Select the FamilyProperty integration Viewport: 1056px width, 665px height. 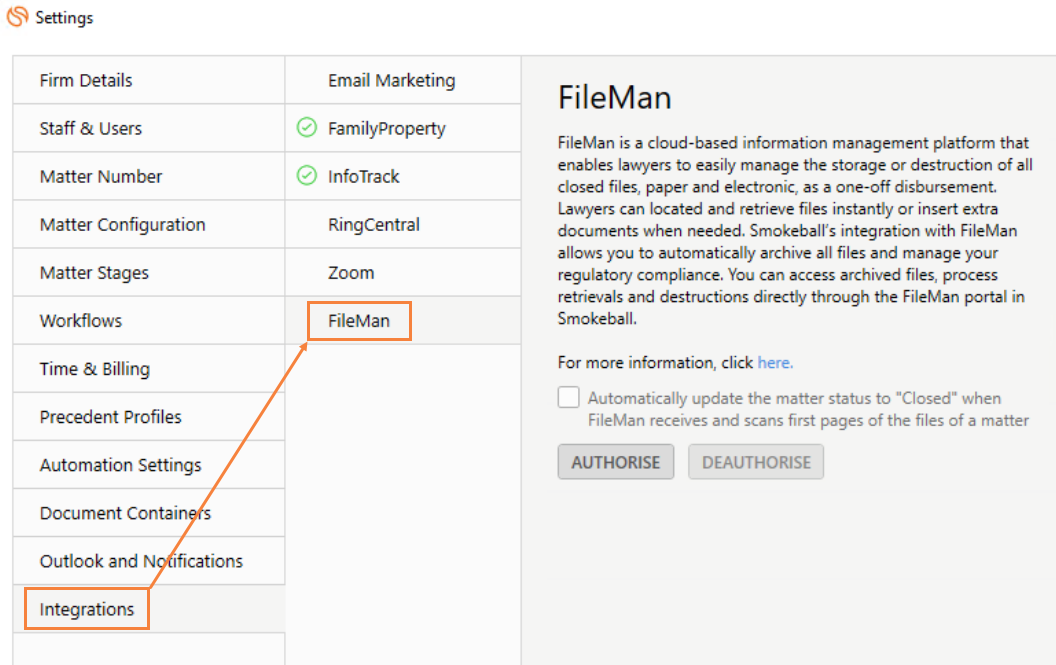403,128
